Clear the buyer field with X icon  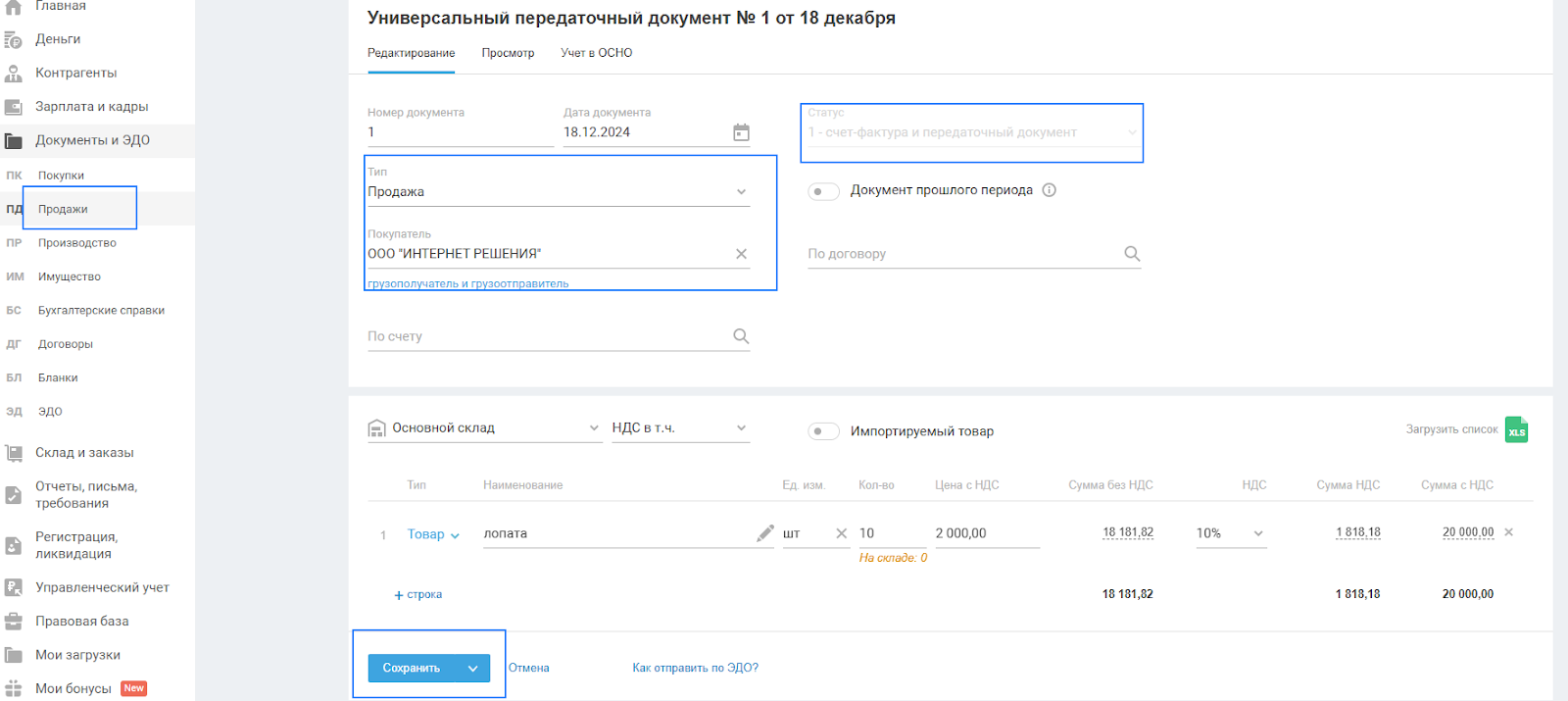tap(741, 254)
